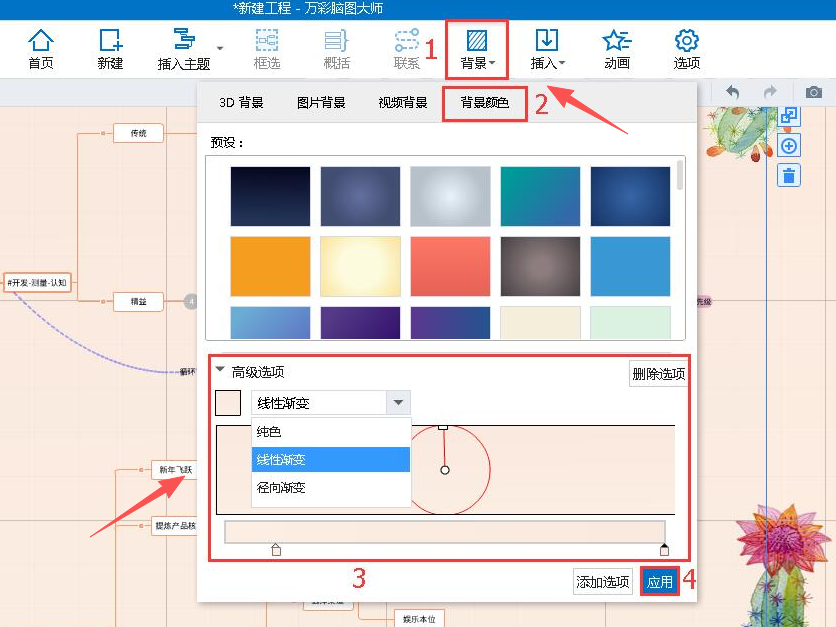Viewport: 836px width, 627px height.
Task: Select the solid orange preset
Action: coord(270,266)
